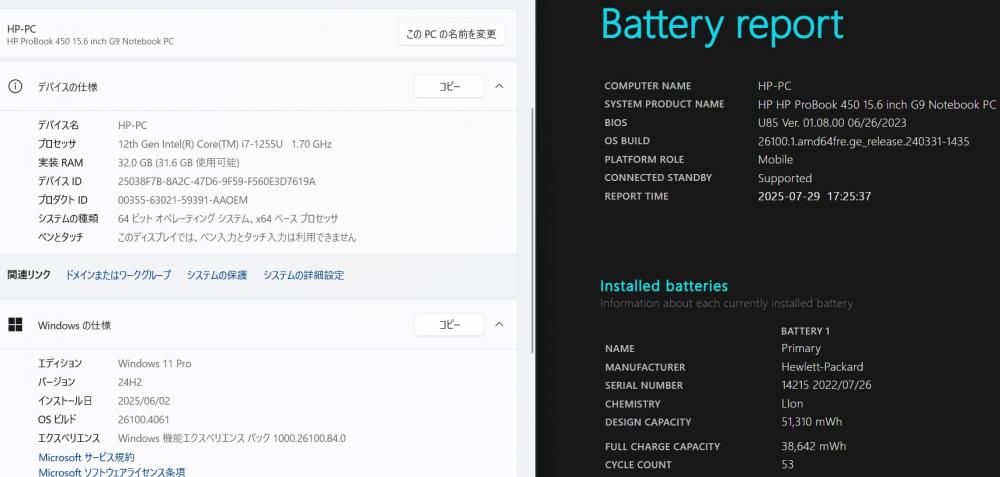Select the BATTERY 1 column header
The height and width of the screenshot is (477, 1000).
(x=805, y=331)
